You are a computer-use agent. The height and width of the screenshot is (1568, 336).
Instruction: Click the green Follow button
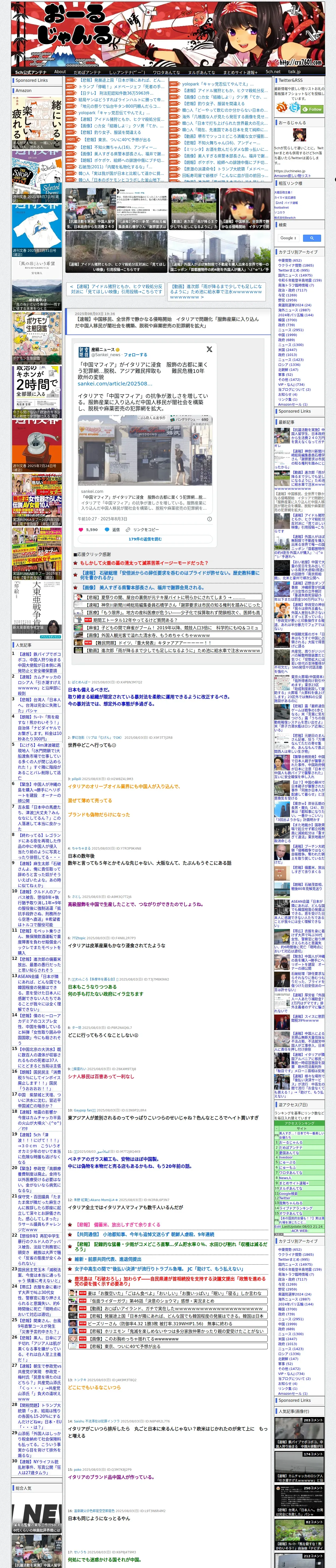[312, 109]
